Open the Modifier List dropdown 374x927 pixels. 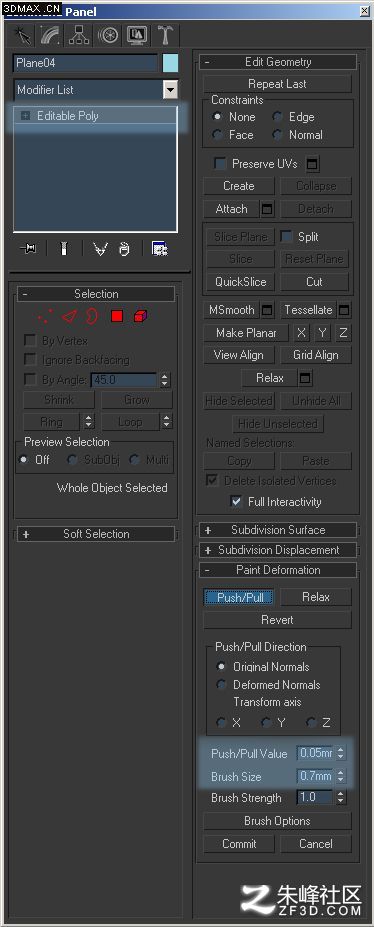pyautogui.click(x=170, y=90)
